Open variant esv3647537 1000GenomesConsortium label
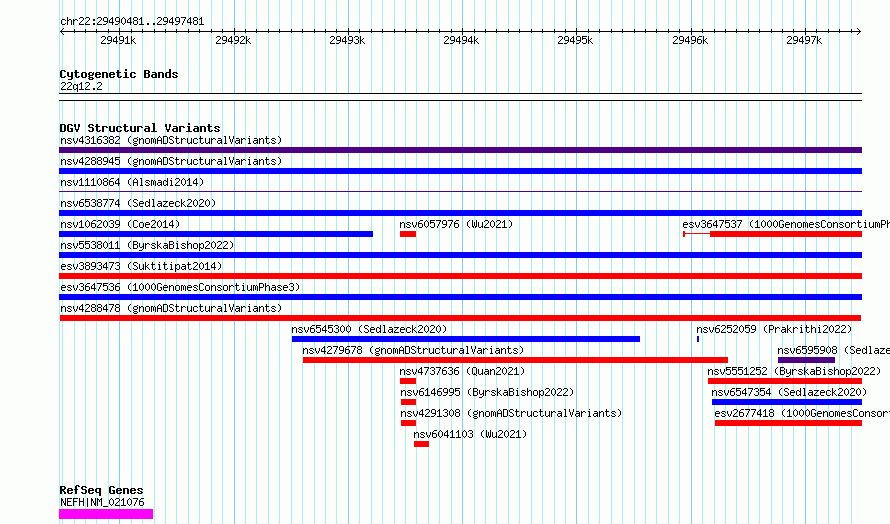The height and width of the screenshot is (524, 890). 786,224
